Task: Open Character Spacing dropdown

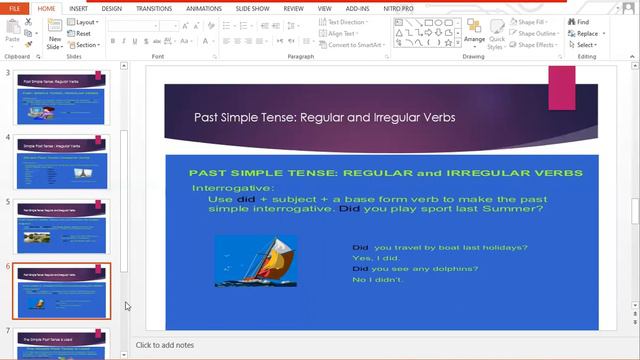Action: (169, 41)
